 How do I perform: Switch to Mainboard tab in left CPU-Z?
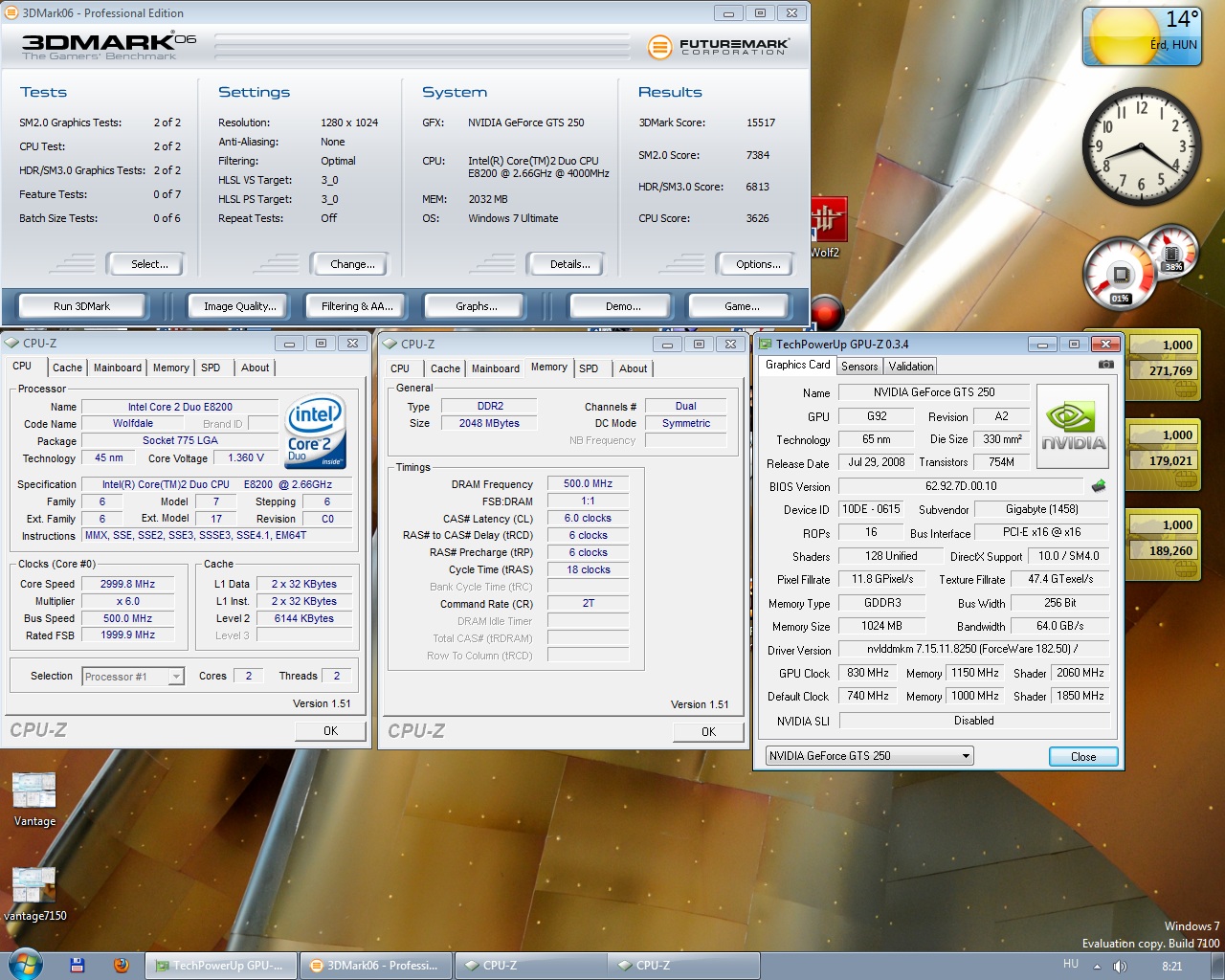click(x=118, y=367)
